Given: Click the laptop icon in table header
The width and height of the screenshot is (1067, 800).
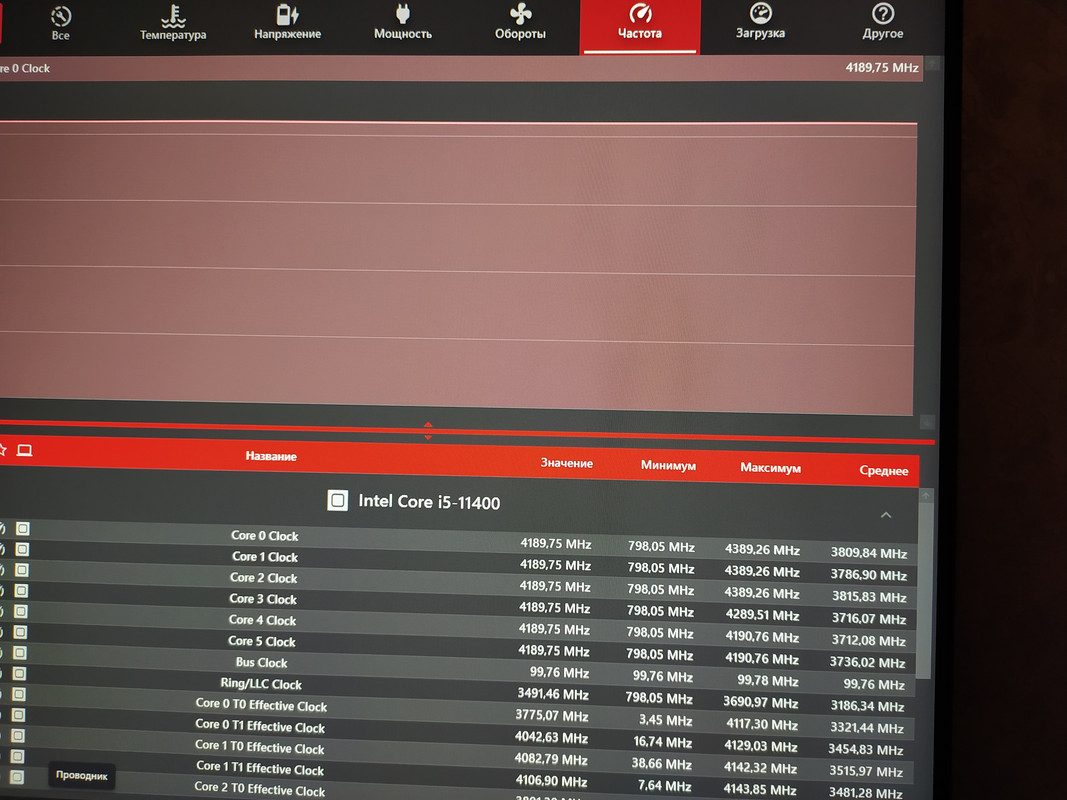Looking at the screenshot, I should (24, 450).
